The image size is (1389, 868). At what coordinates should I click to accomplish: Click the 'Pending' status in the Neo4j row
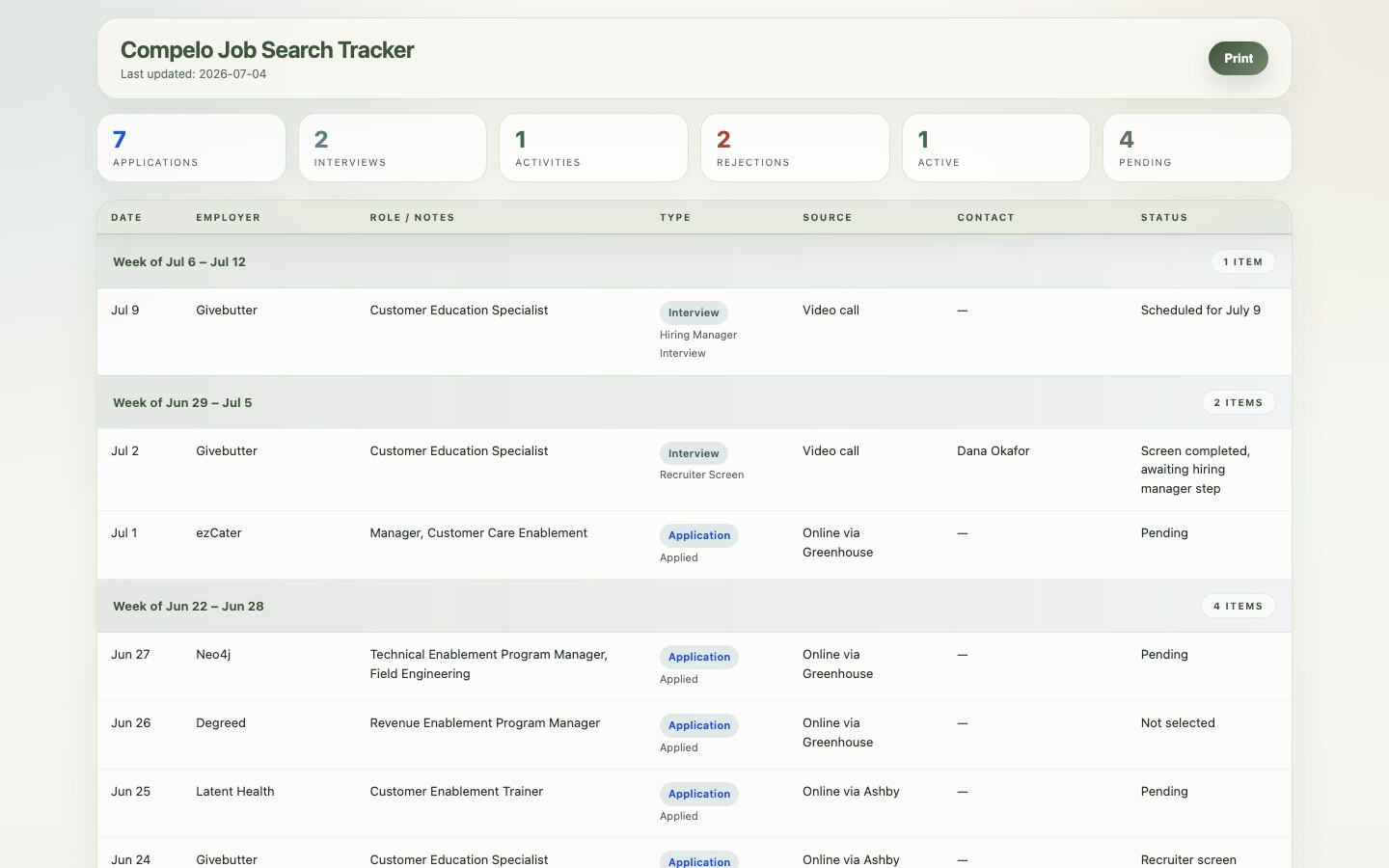tap(1164, 655)
